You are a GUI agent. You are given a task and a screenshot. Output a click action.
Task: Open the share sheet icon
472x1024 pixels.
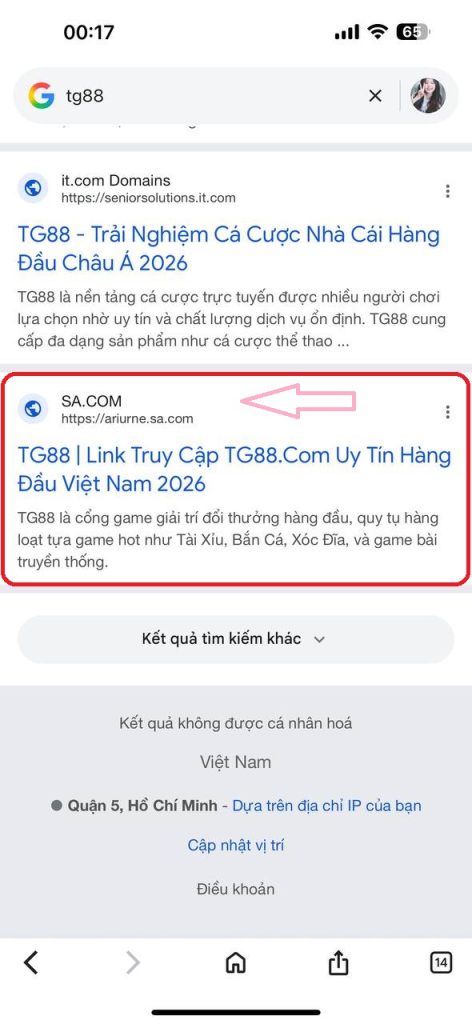(x=338, y=962)
